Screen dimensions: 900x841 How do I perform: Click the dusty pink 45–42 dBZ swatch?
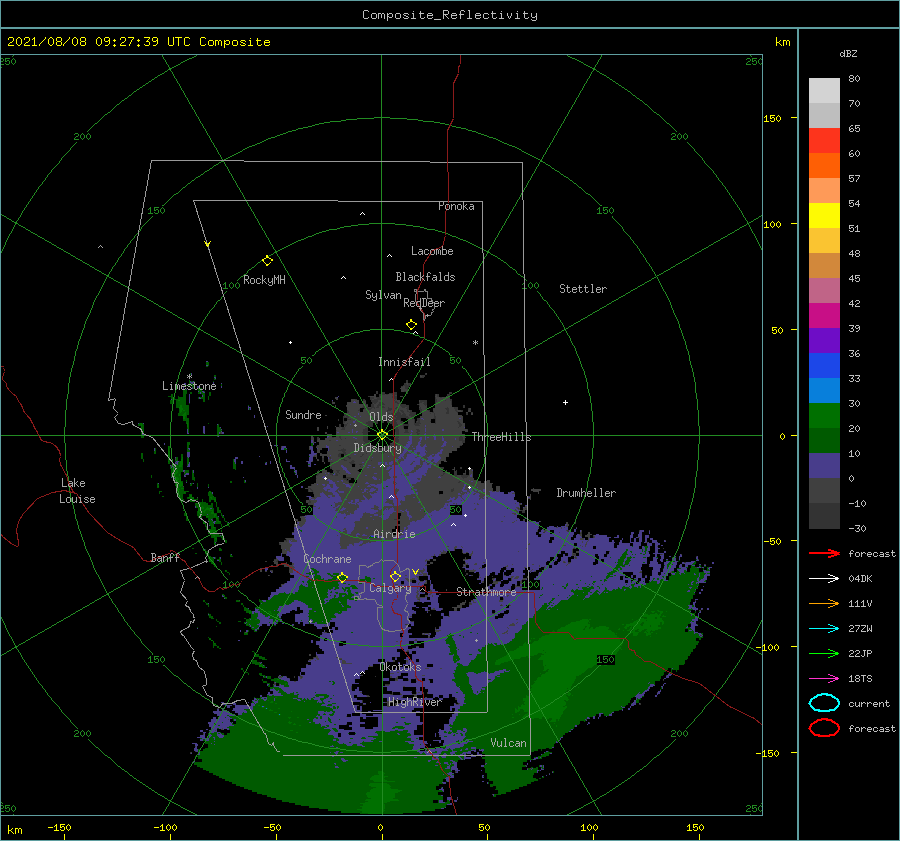(x=824, y=290)
